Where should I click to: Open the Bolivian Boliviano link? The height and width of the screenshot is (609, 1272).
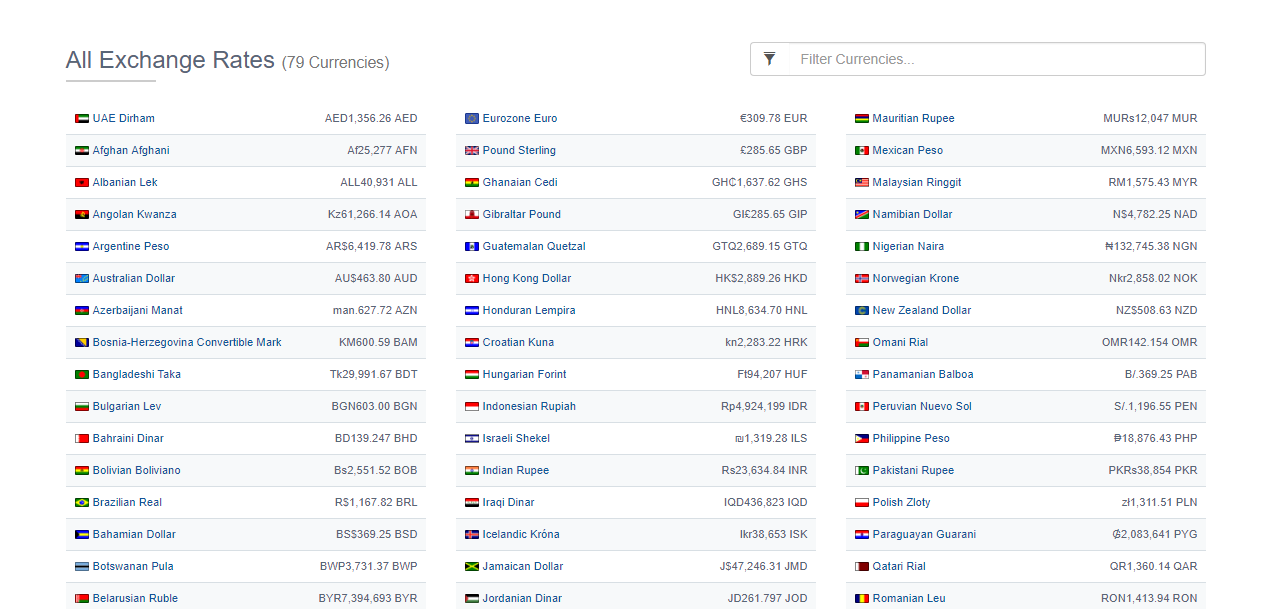[x=137, y=470]
